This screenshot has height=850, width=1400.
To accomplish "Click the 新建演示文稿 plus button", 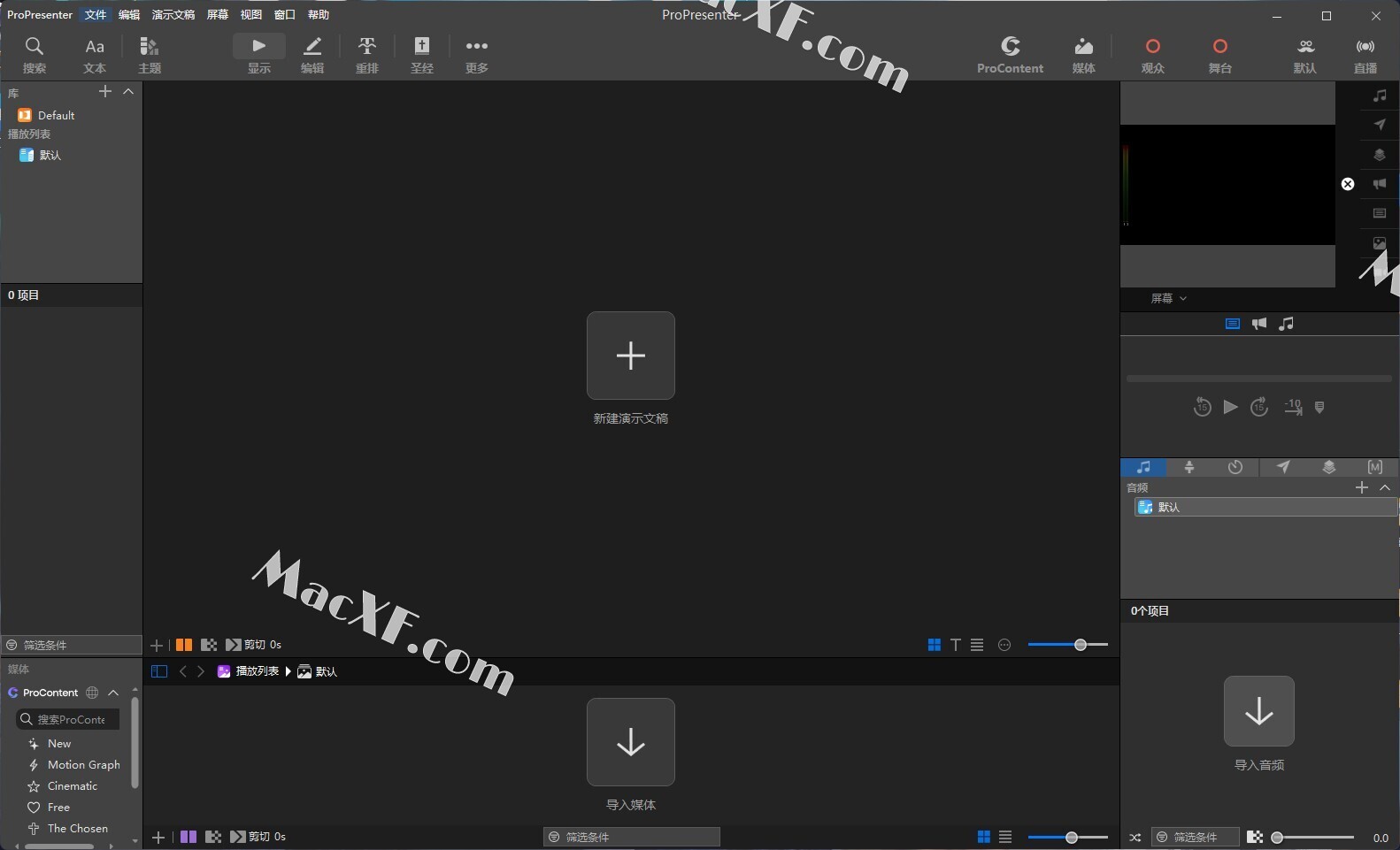I will coord(631,356).
